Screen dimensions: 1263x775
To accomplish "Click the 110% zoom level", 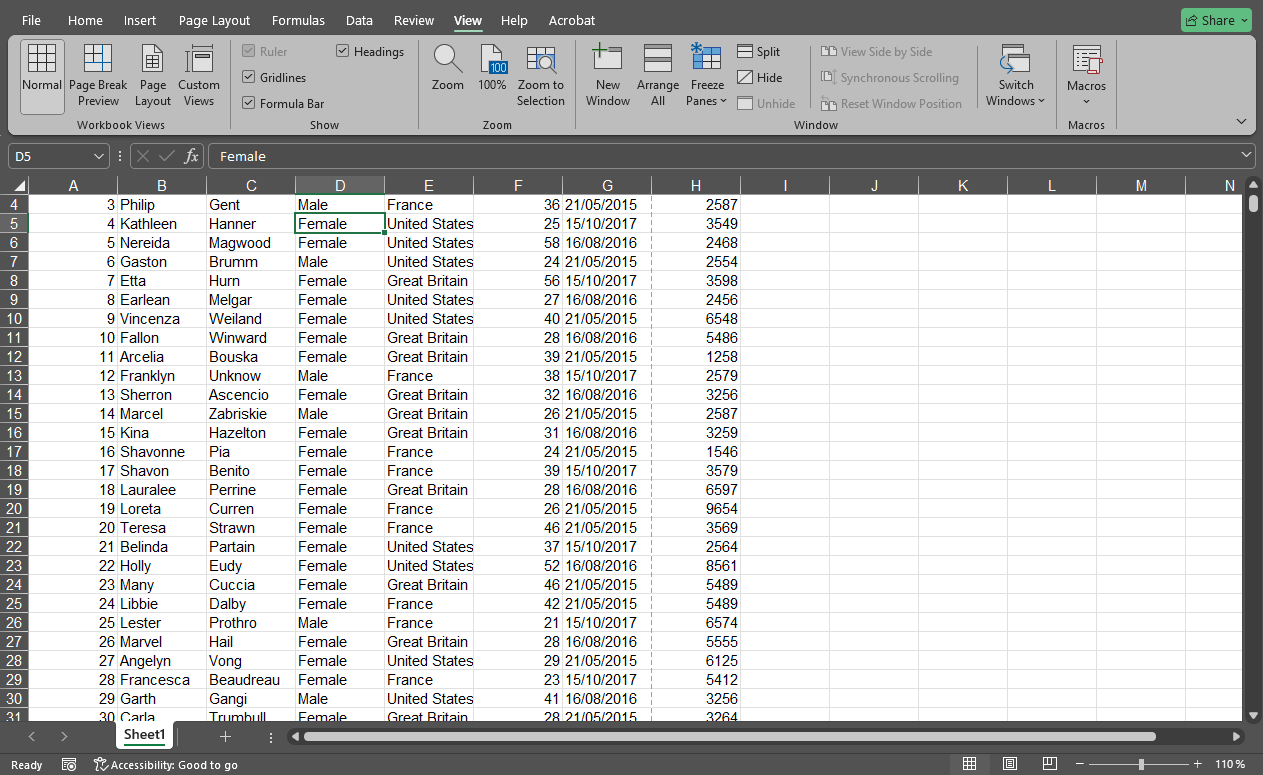I will 1230,764.
